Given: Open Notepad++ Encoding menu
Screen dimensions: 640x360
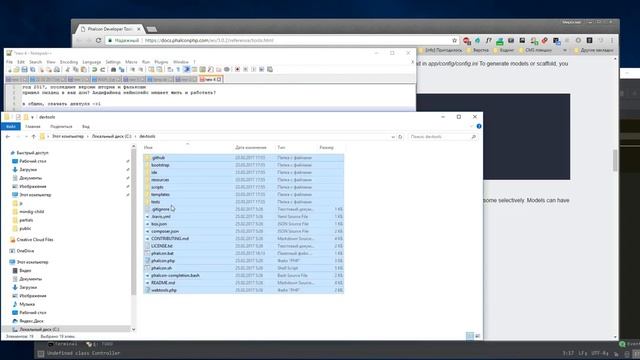Looking at the screenshot, I should click(x=69, y=62).
